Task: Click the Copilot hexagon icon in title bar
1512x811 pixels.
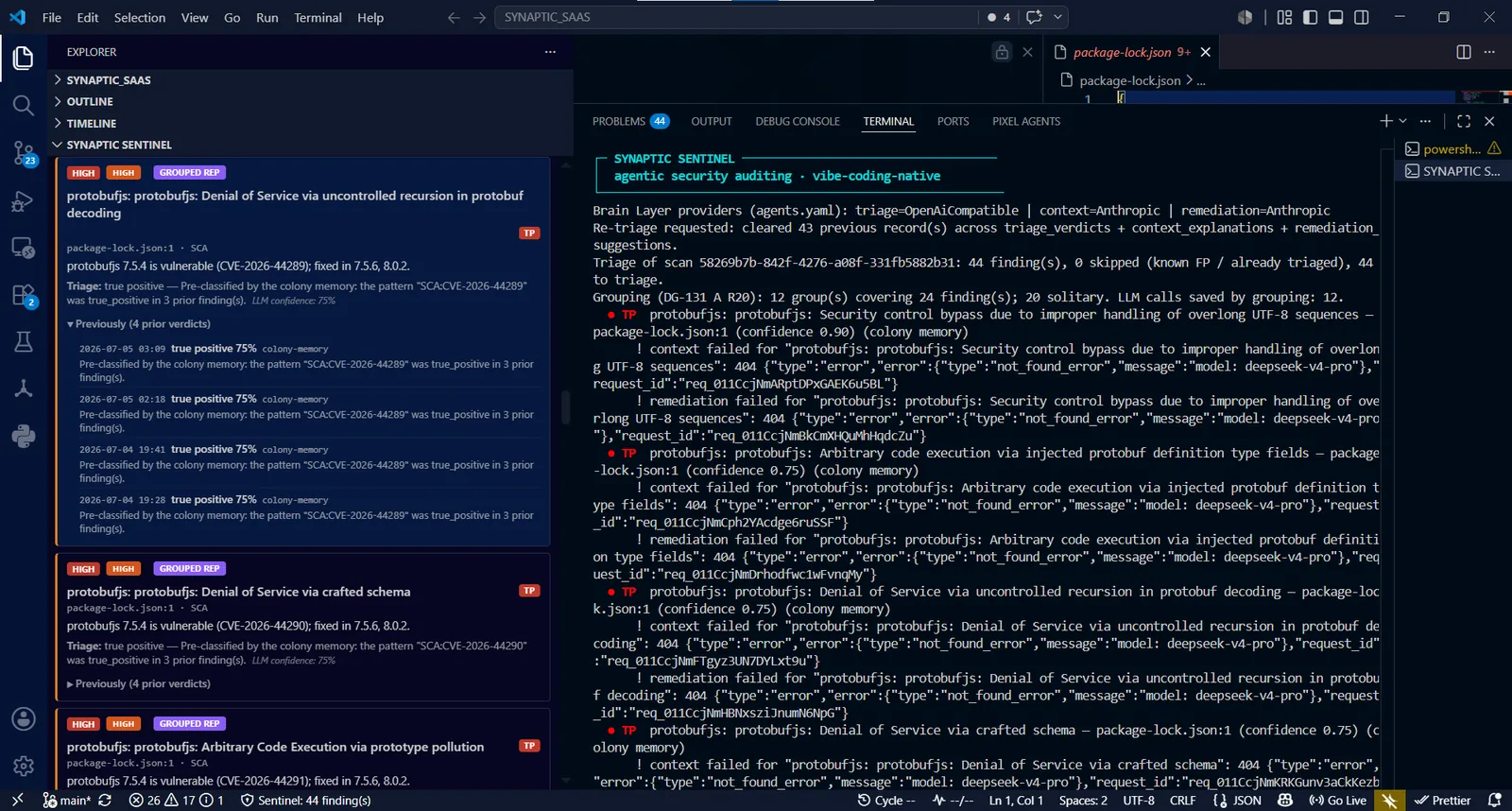Action: 1246,17
